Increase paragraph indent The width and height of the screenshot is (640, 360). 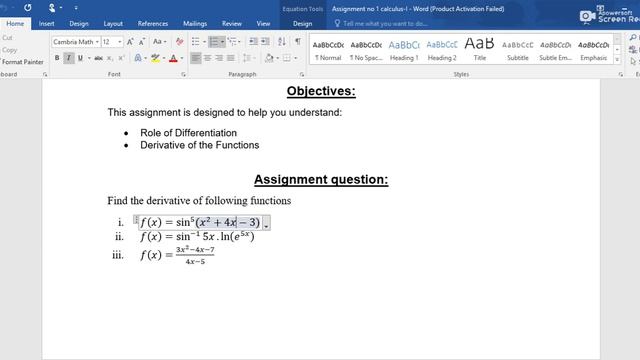tap(265, 42)
